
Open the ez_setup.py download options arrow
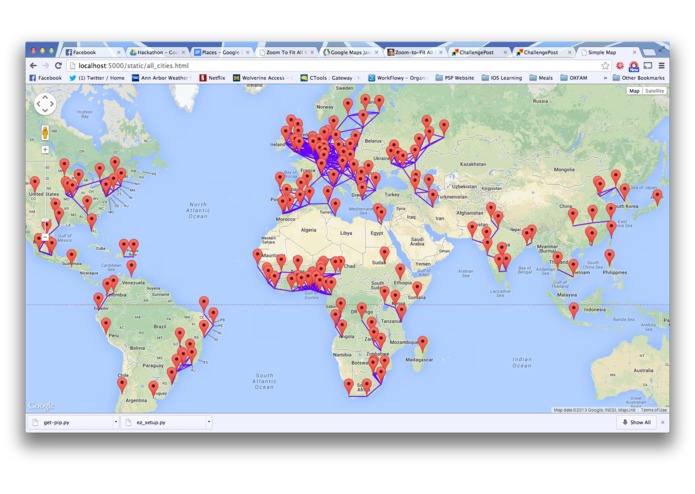[x=209, y=422]
